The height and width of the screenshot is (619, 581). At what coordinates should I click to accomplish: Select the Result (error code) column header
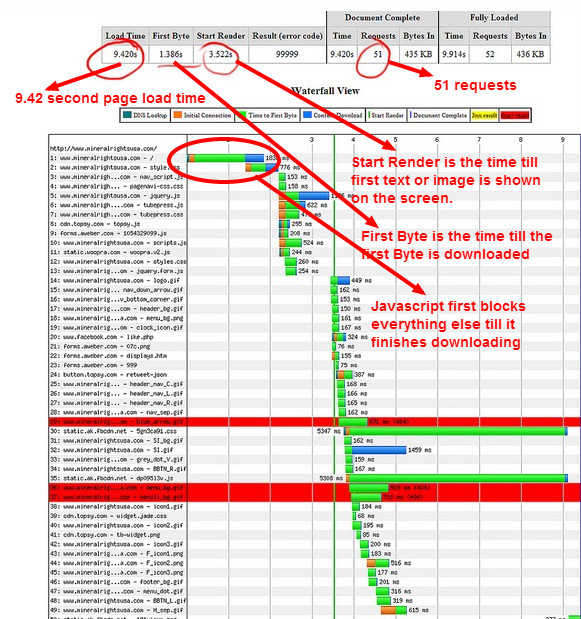click(287, 36)
